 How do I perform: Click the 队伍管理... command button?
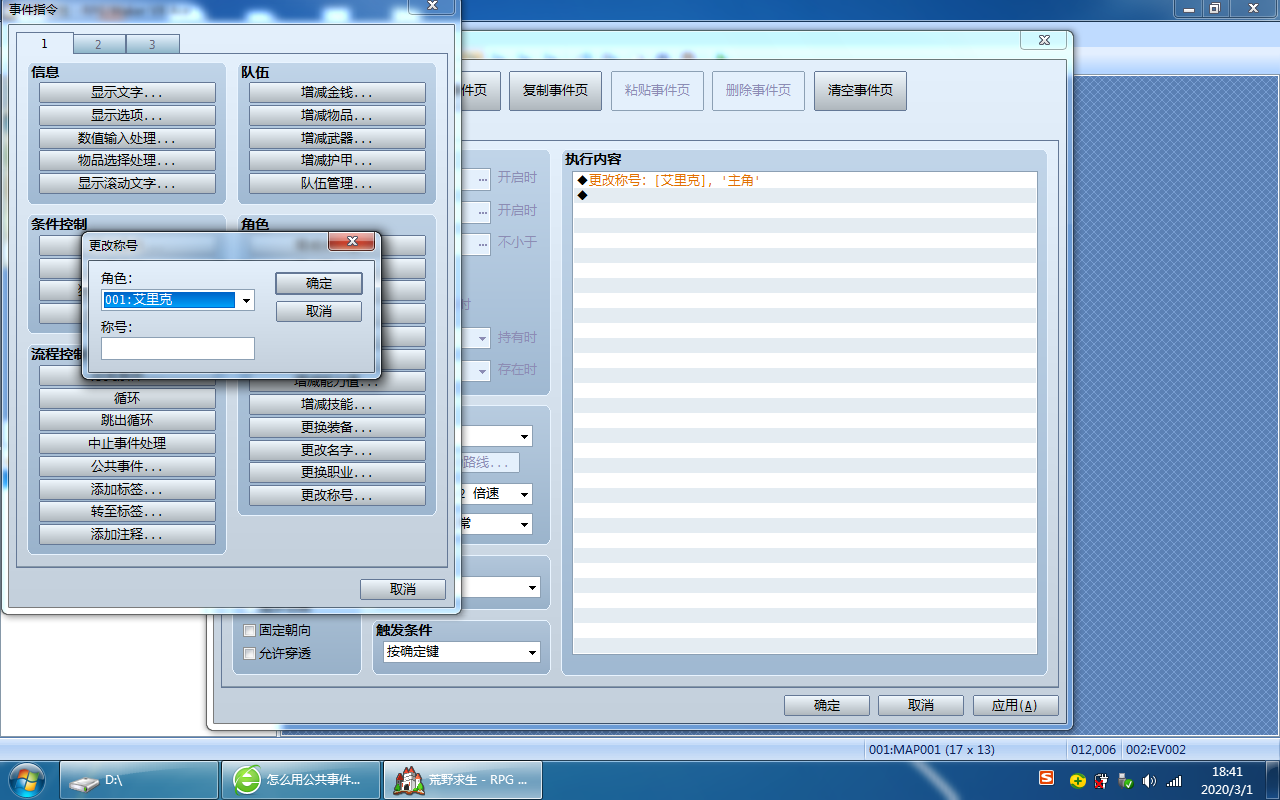click(337, 184)
